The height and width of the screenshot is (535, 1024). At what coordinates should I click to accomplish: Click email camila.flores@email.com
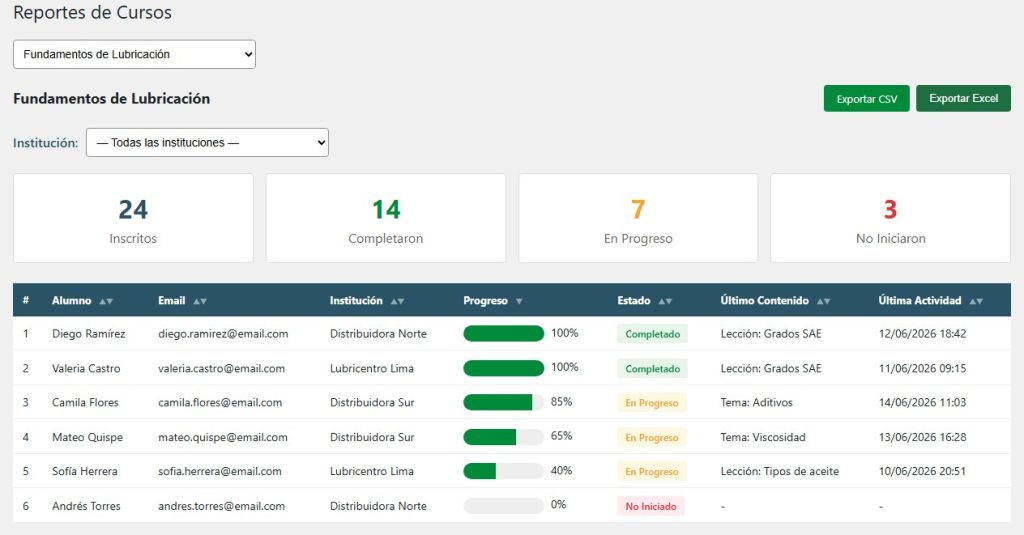click(x=220, y=402)
